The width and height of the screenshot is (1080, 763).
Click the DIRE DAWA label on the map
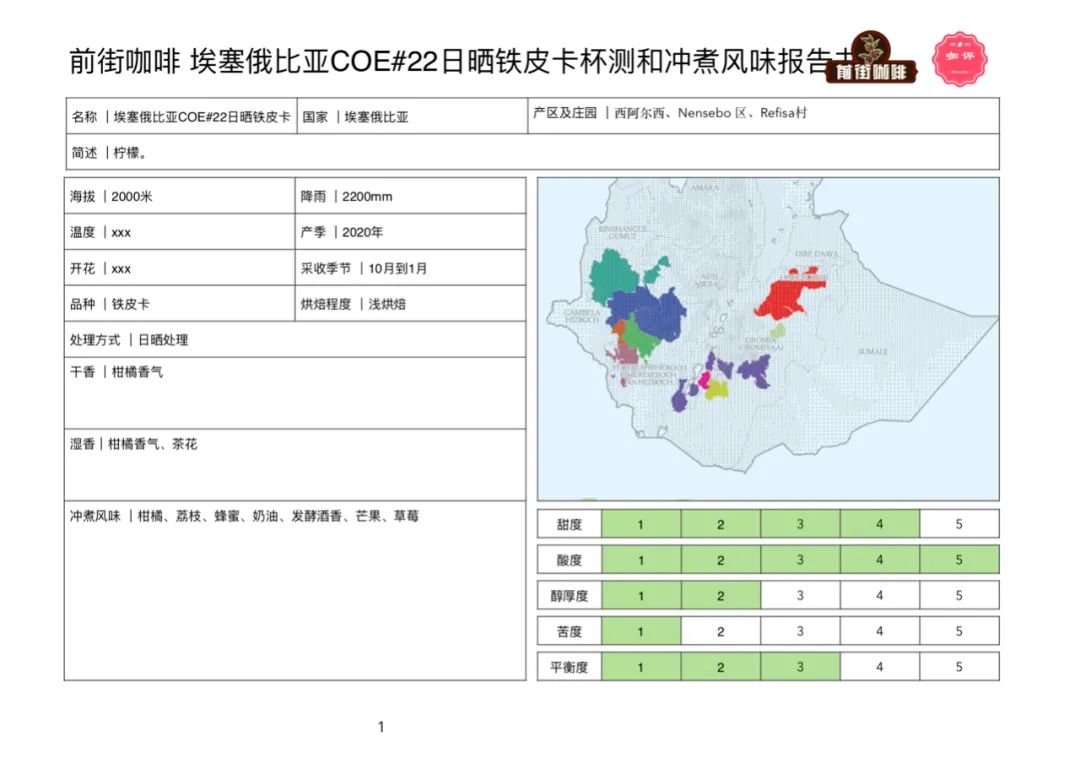click(x=816, y=254)
